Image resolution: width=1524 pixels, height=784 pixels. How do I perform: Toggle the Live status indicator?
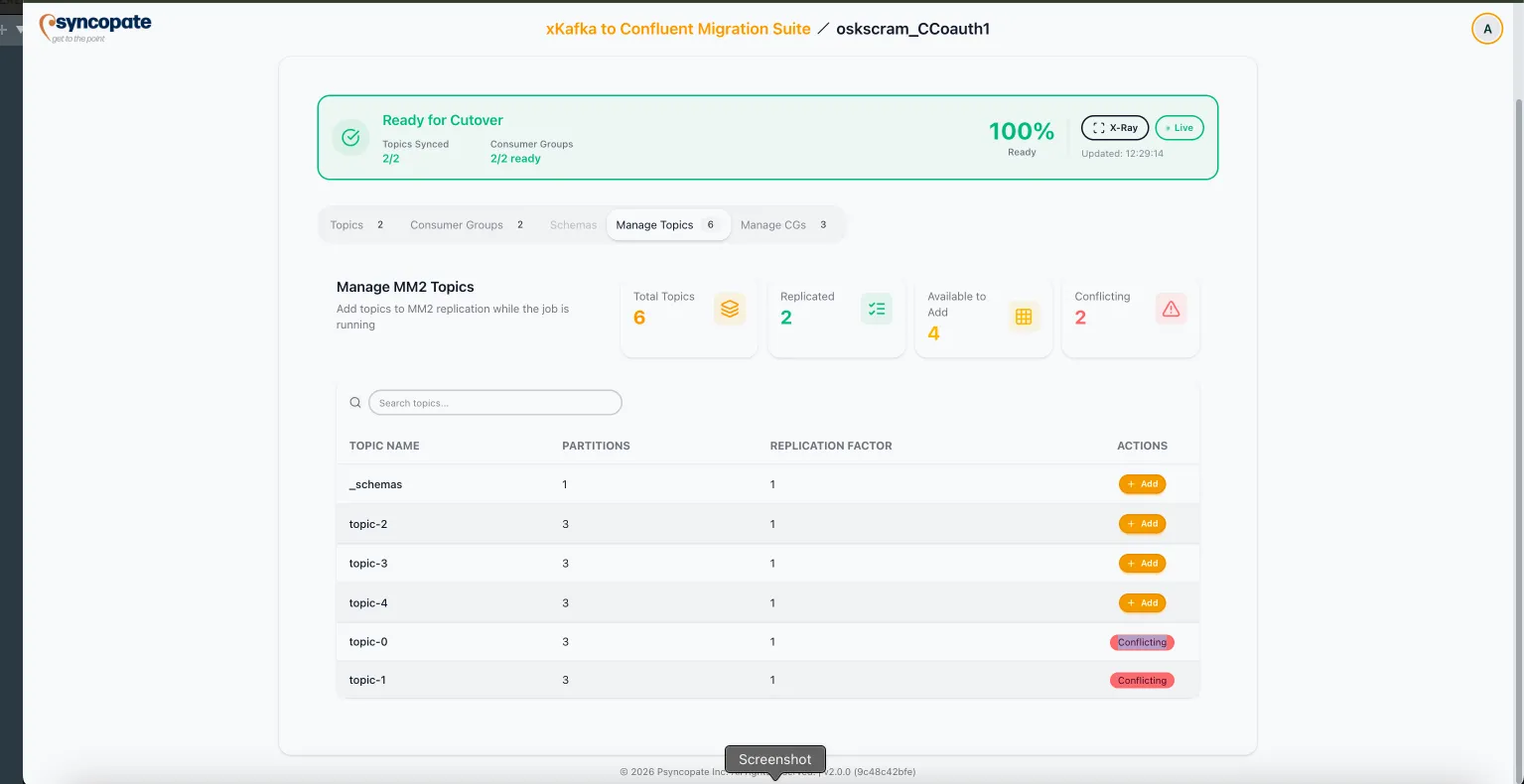[1179, 127]
